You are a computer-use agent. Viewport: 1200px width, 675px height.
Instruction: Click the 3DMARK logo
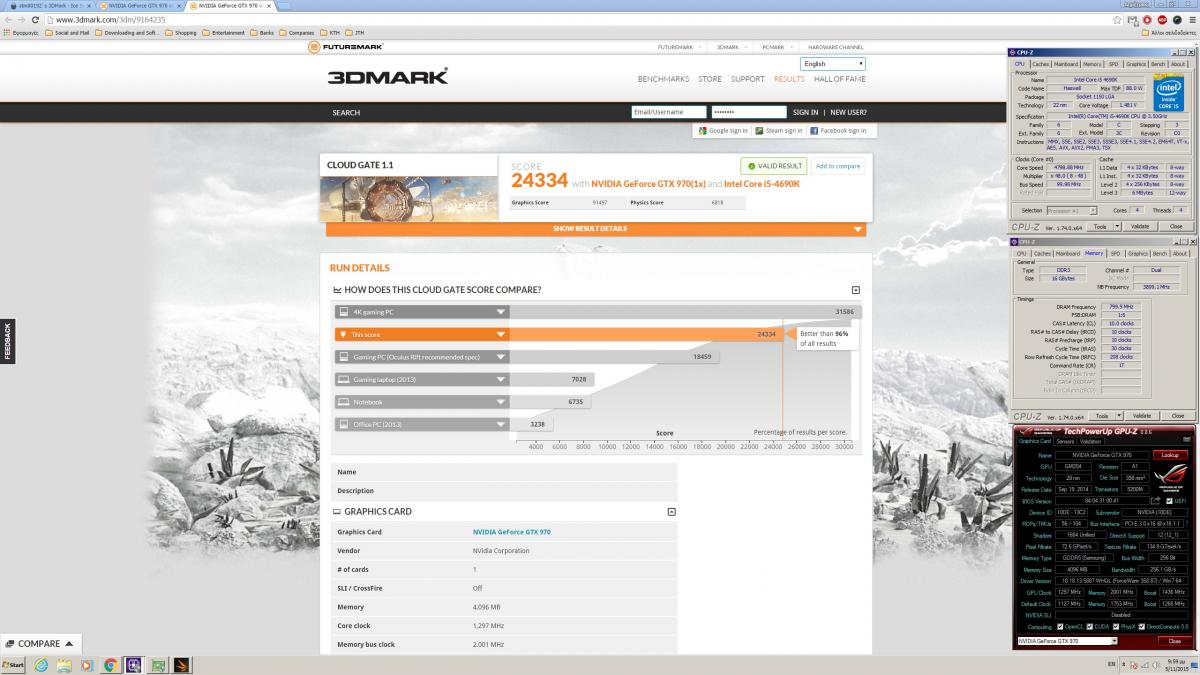(x=387, y=76)
